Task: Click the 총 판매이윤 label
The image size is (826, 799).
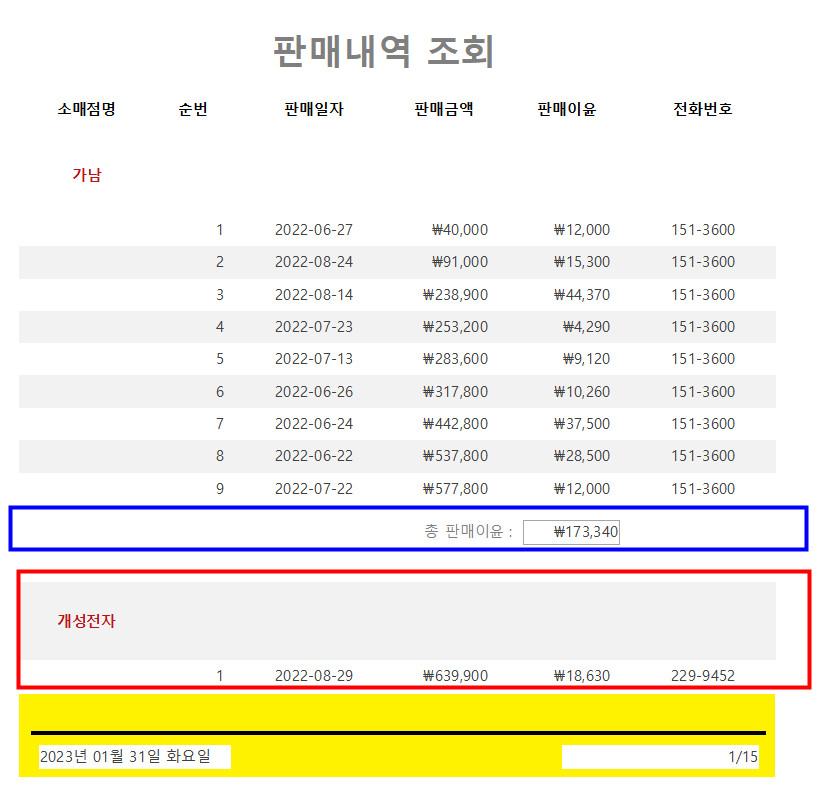Action: coord(468,532)
